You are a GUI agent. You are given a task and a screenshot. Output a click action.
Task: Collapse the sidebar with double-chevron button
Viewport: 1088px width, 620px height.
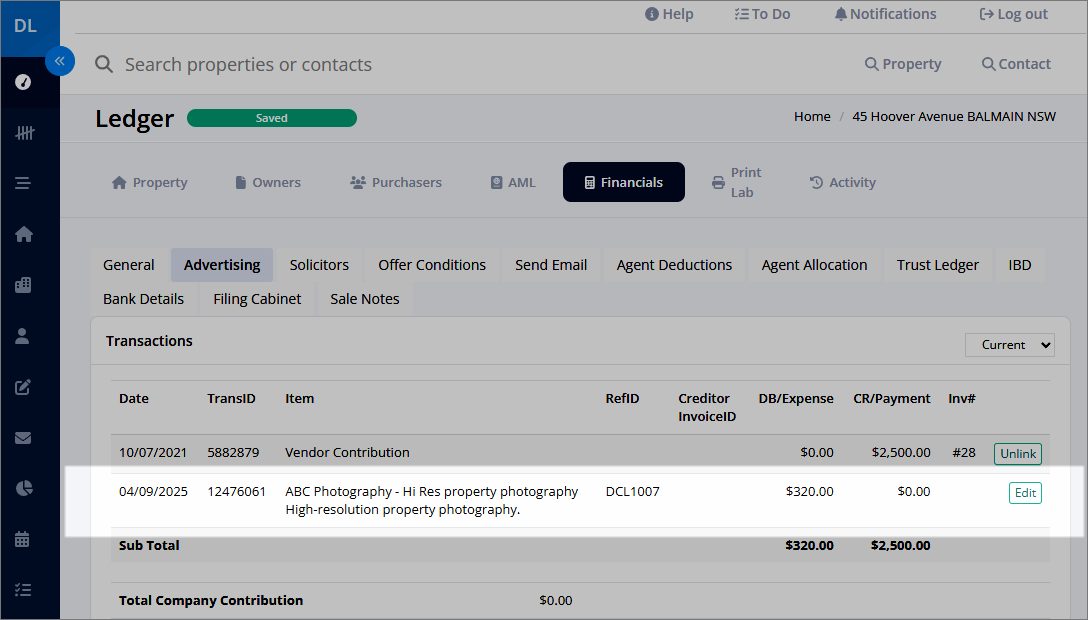tap(60, 61)
